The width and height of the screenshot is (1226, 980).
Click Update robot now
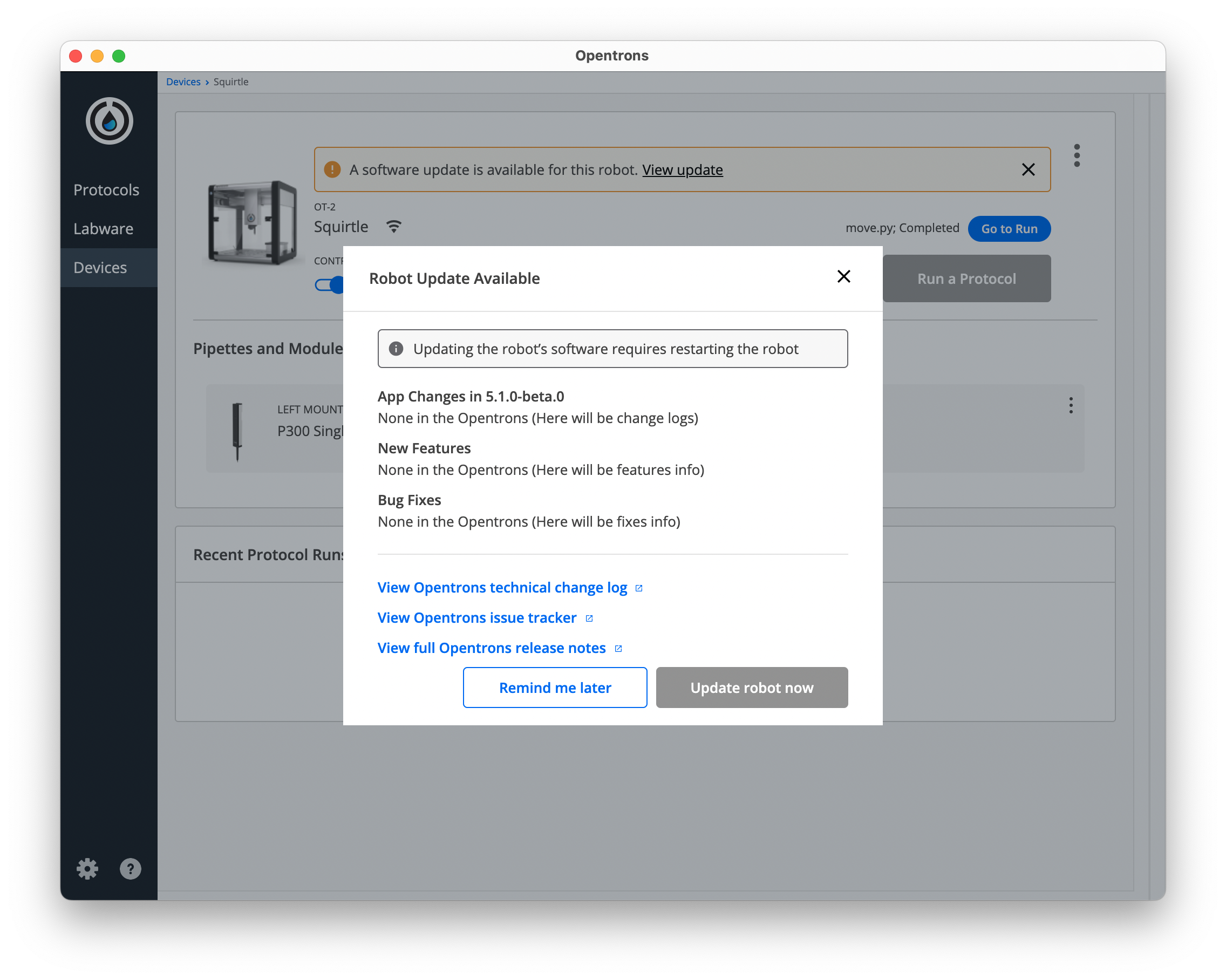point(752,687)
